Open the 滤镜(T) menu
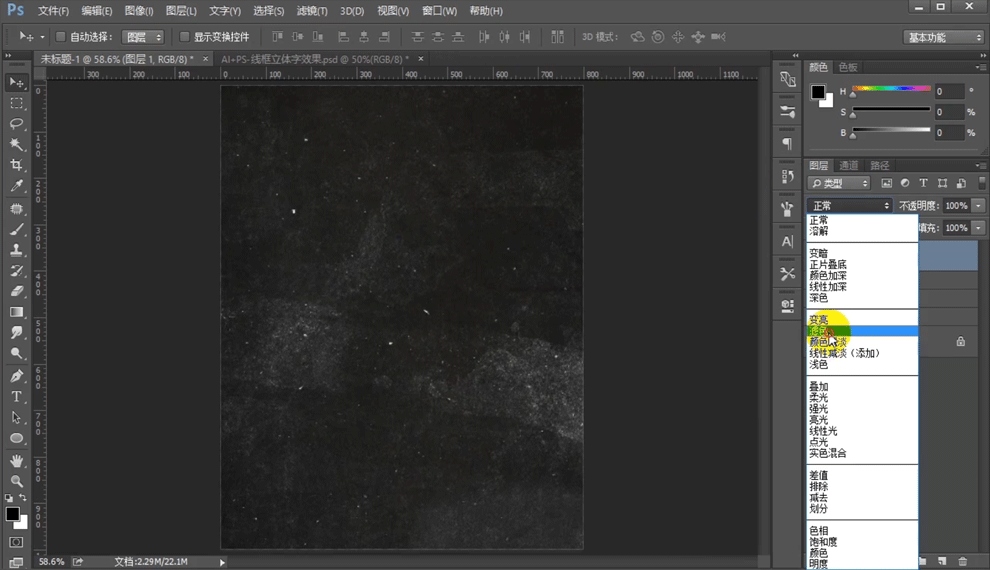 [312, 11]
